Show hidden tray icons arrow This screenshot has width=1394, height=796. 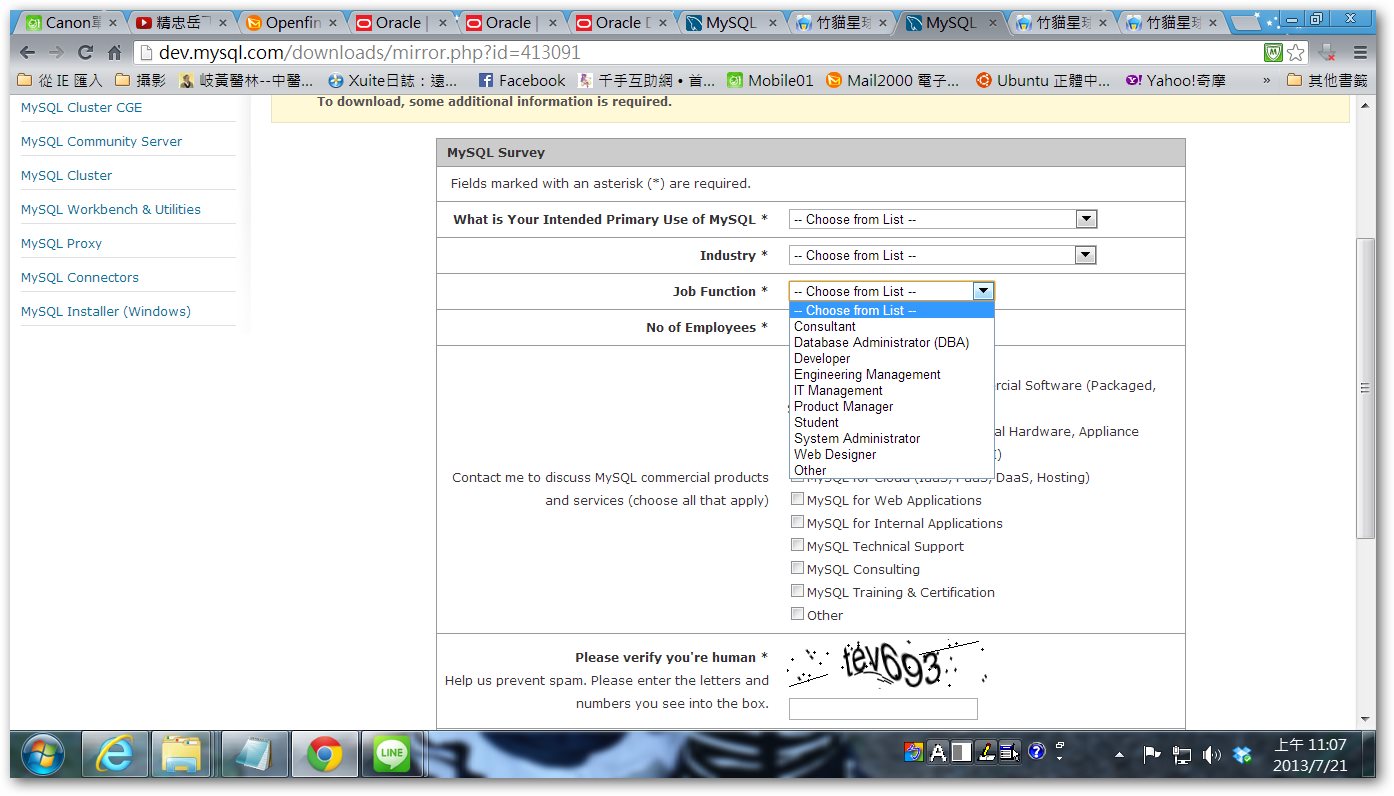click(x=1119, y=755)
